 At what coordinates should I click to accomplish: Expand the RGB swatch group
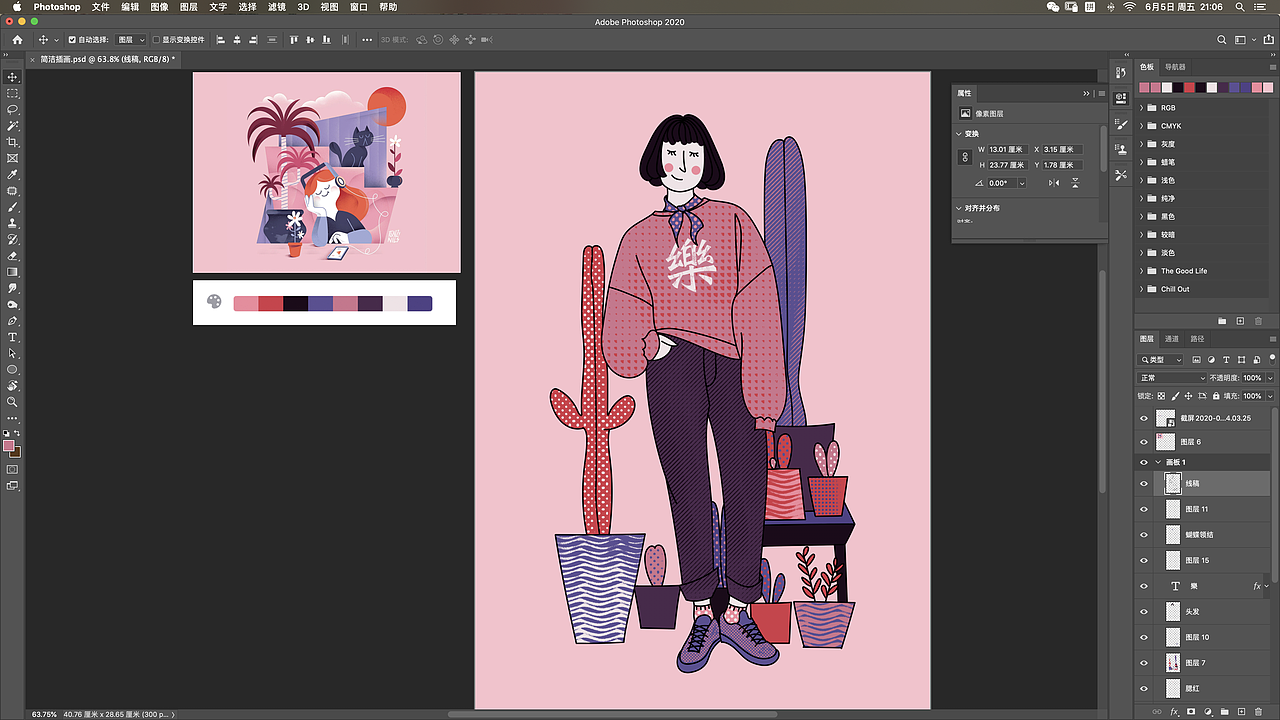1142,108
